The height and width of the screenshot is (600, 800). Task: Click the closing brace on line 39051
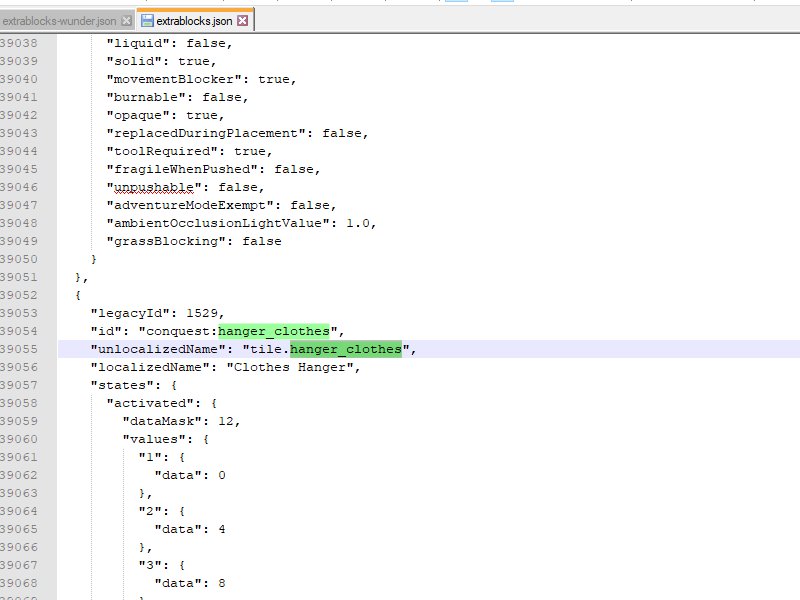click(78, 277)
